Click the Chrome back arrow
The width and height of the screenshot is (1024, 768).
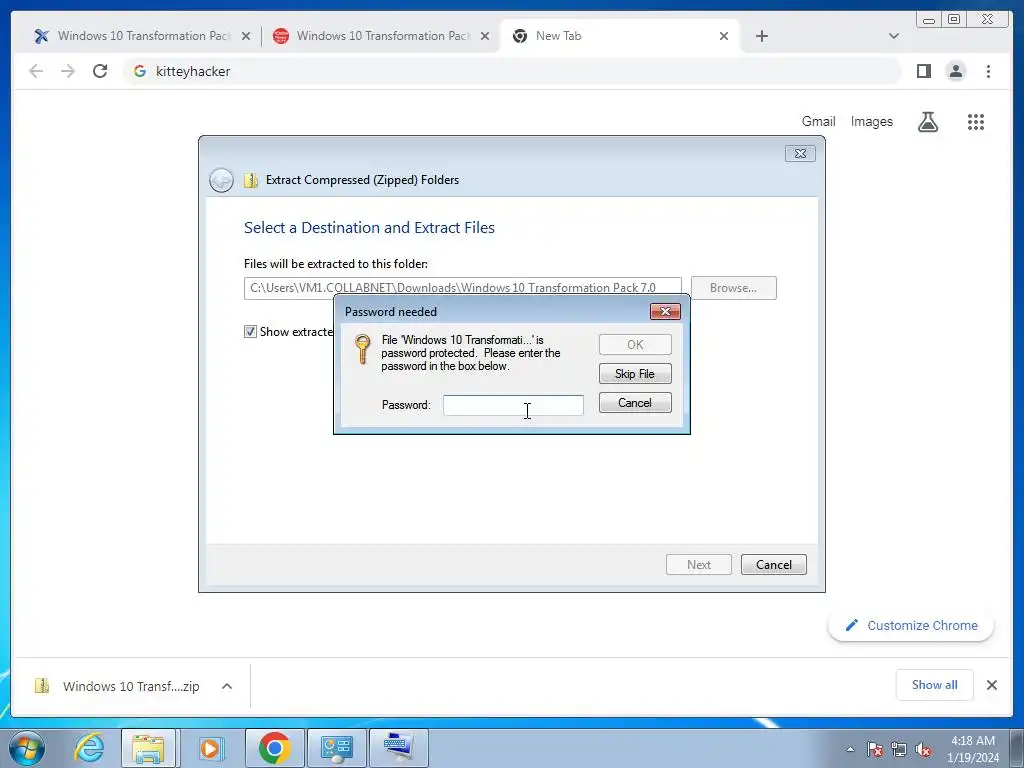tap(36, 71)
